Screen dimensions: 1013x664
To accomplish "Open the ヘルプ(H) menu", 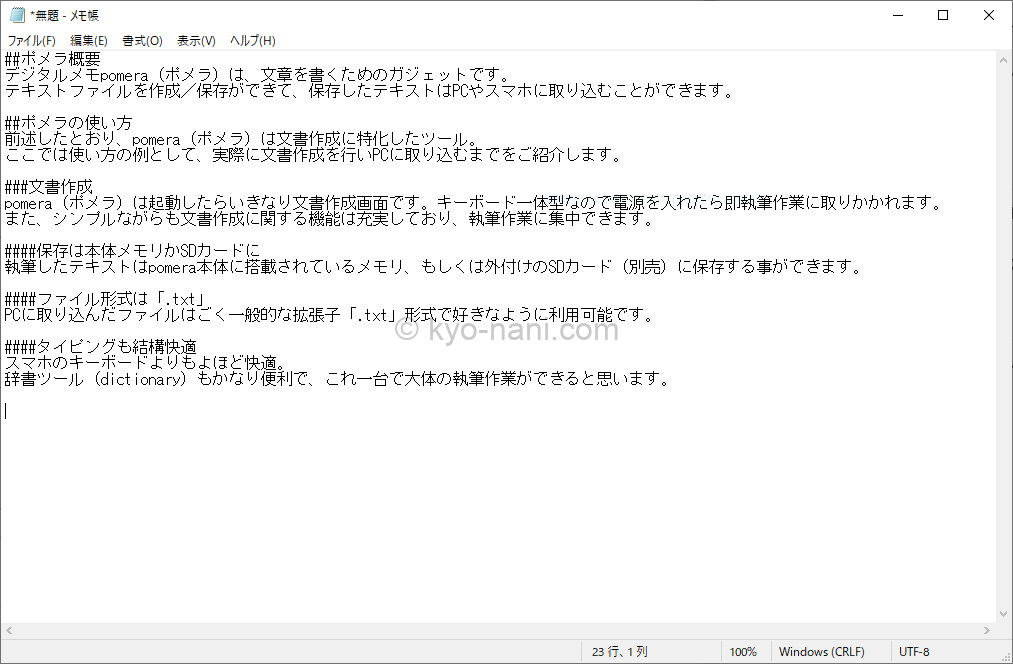I will [x=252, y=41].
